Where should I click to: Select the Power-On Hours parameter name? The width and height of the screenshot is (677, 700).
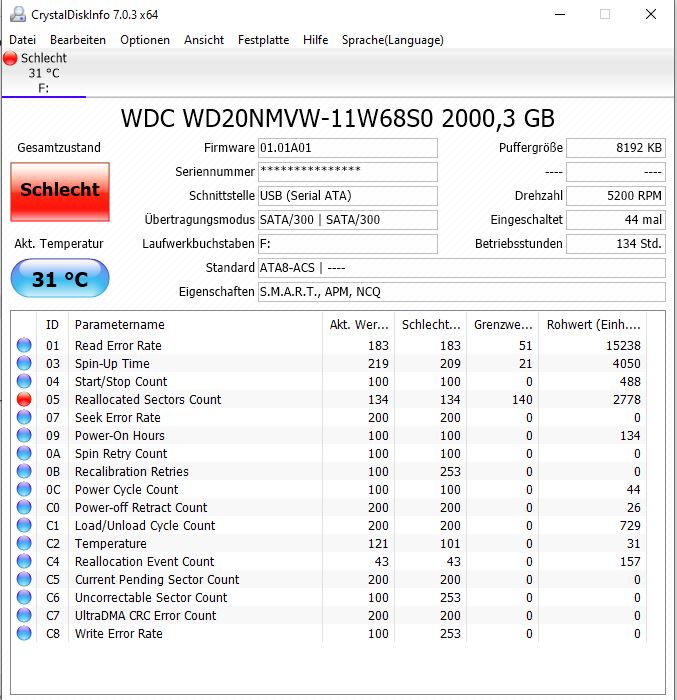click(120, 436)
